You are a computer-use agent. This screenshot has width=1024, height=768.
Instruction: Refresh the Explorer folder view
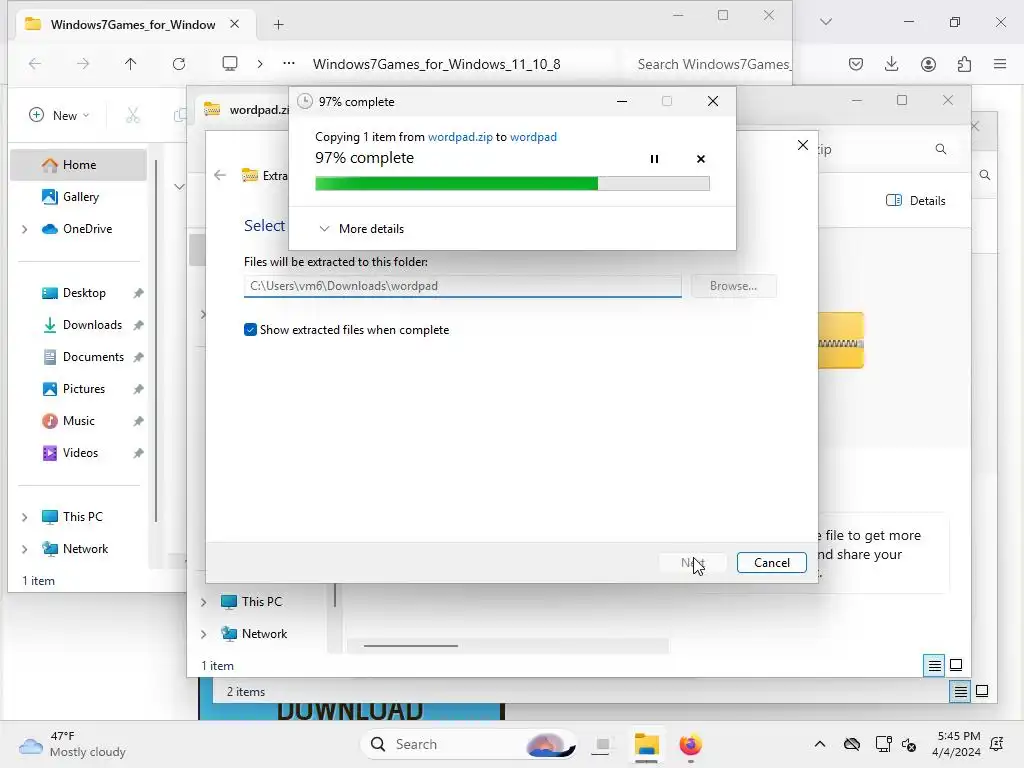click(179, 63)
